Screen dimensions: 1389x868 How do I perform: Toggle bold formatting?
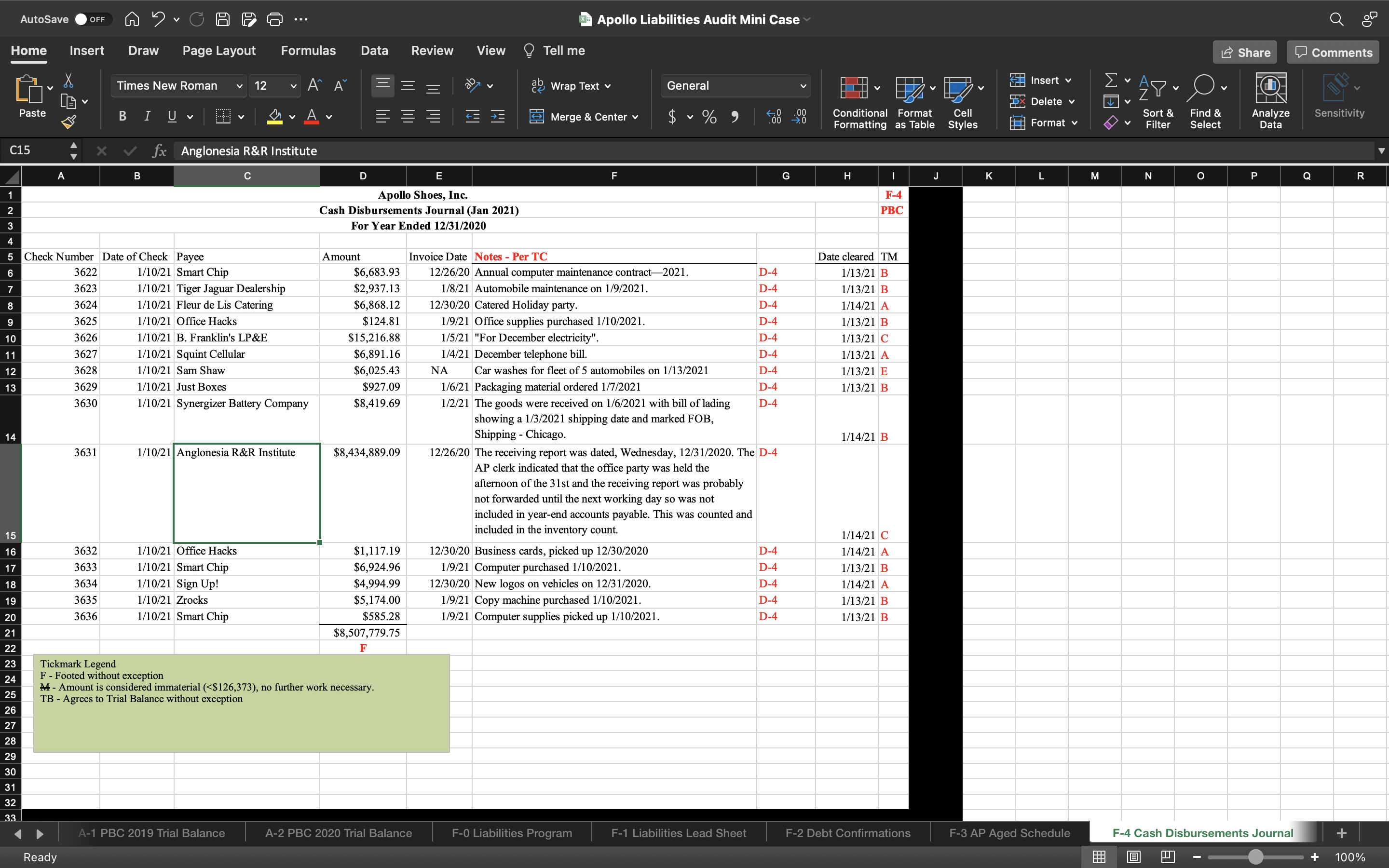pos(122,117)
